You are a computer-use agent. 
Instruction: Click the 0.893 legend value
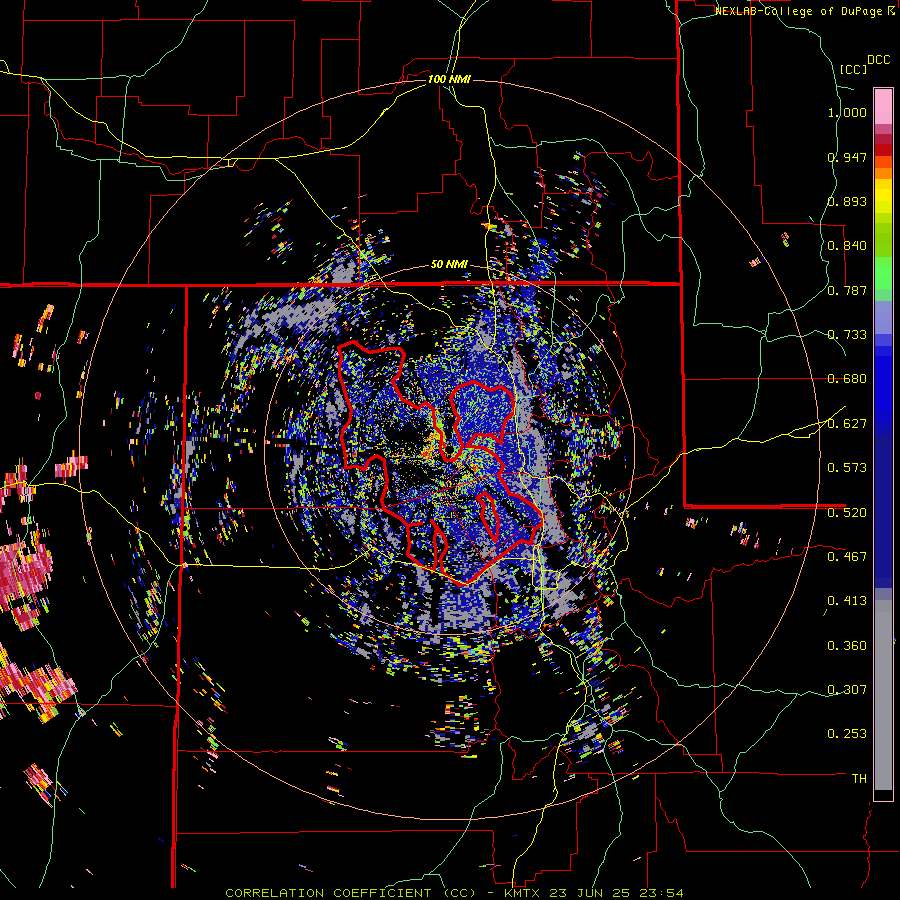(847, 201)
